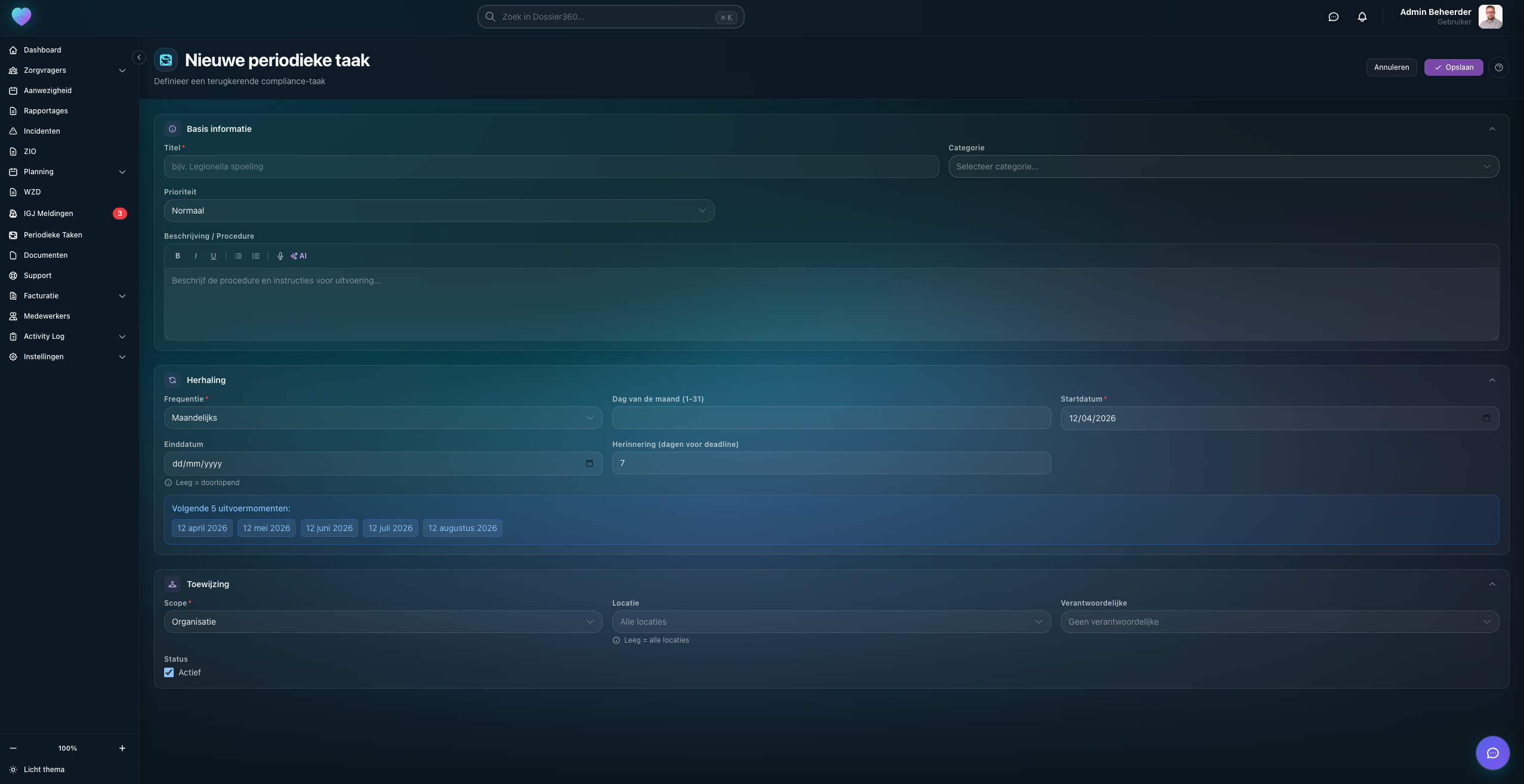Open the floating chat support bubble
This screenshot has height=784, width=1524.
point(1492,752)
